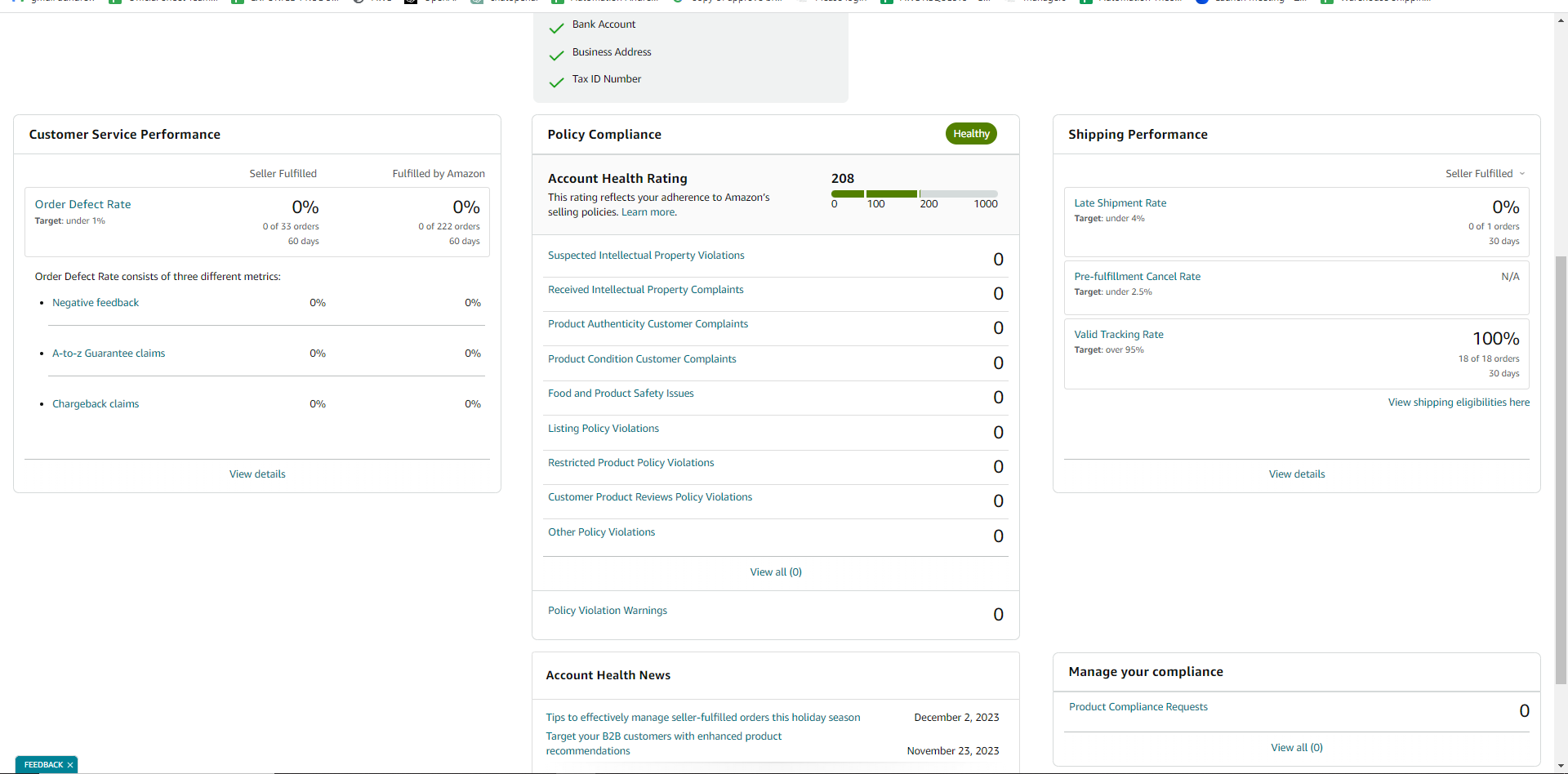This screenshot has width=1568, height=774.
Task: Open Policy Violation Warnings
Action: tap(607, 611)
